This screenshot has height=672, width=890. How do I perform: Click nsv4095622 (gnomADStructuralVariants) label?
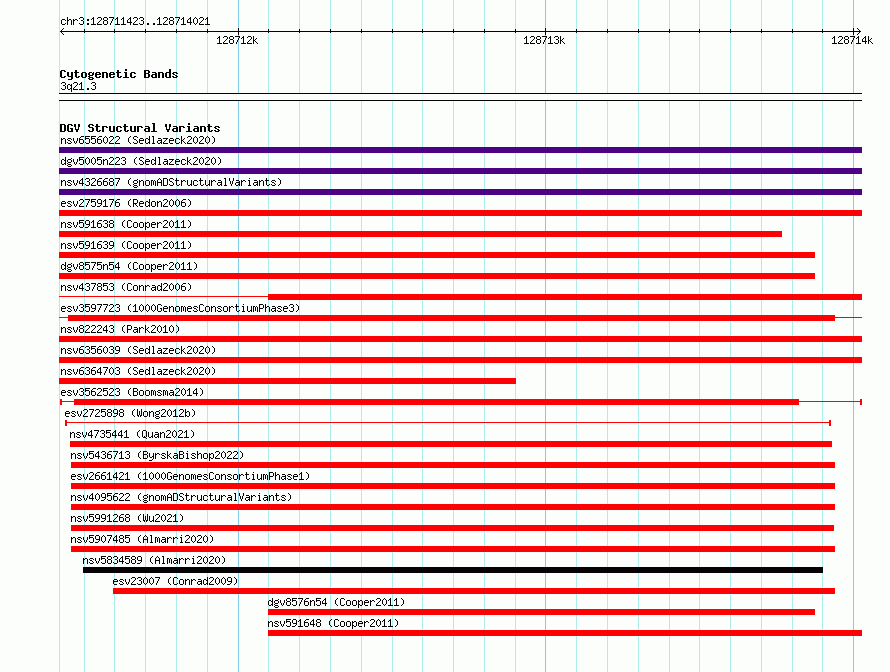[x=181, y=497]
